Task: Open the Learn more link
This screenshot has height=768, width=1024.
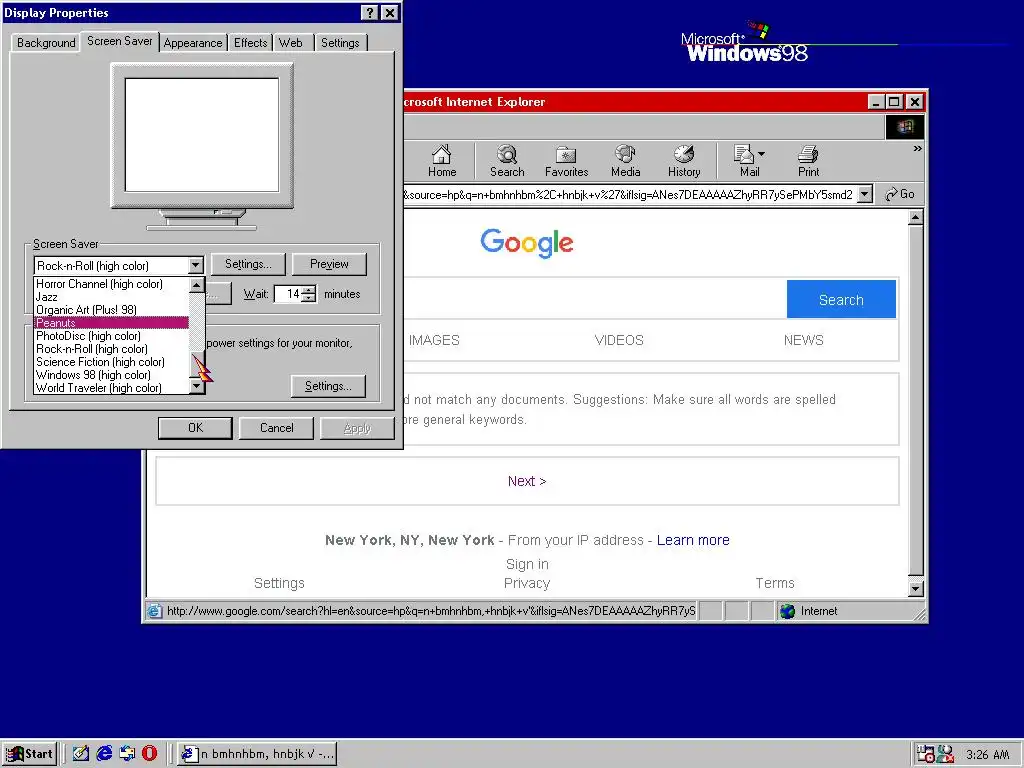Action: tap(693, 540)
